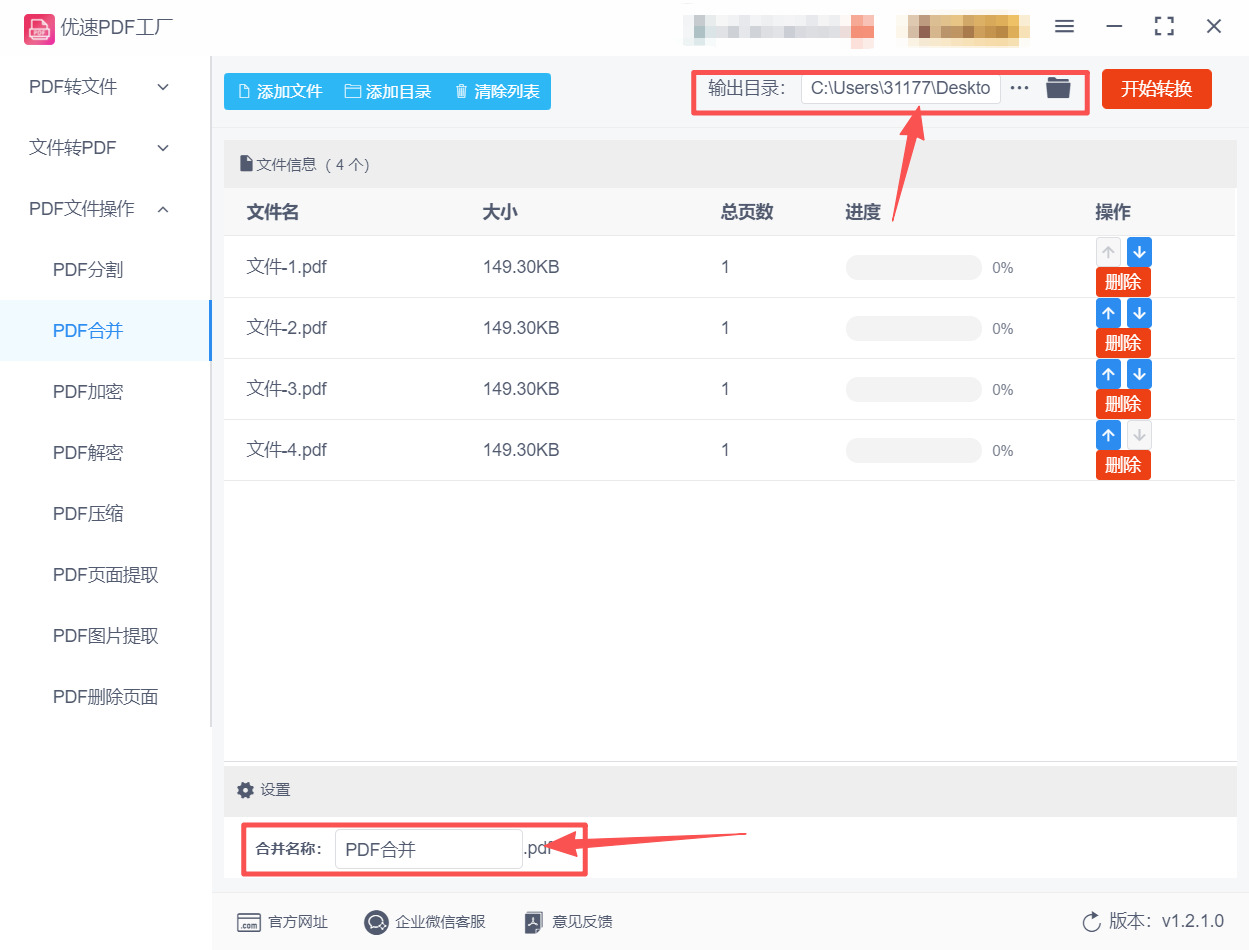Move 文件-3.pdf down with the arrow
Image resolution: width=1249 pixels, height=950 pixels.
[x=1139, y=374]
